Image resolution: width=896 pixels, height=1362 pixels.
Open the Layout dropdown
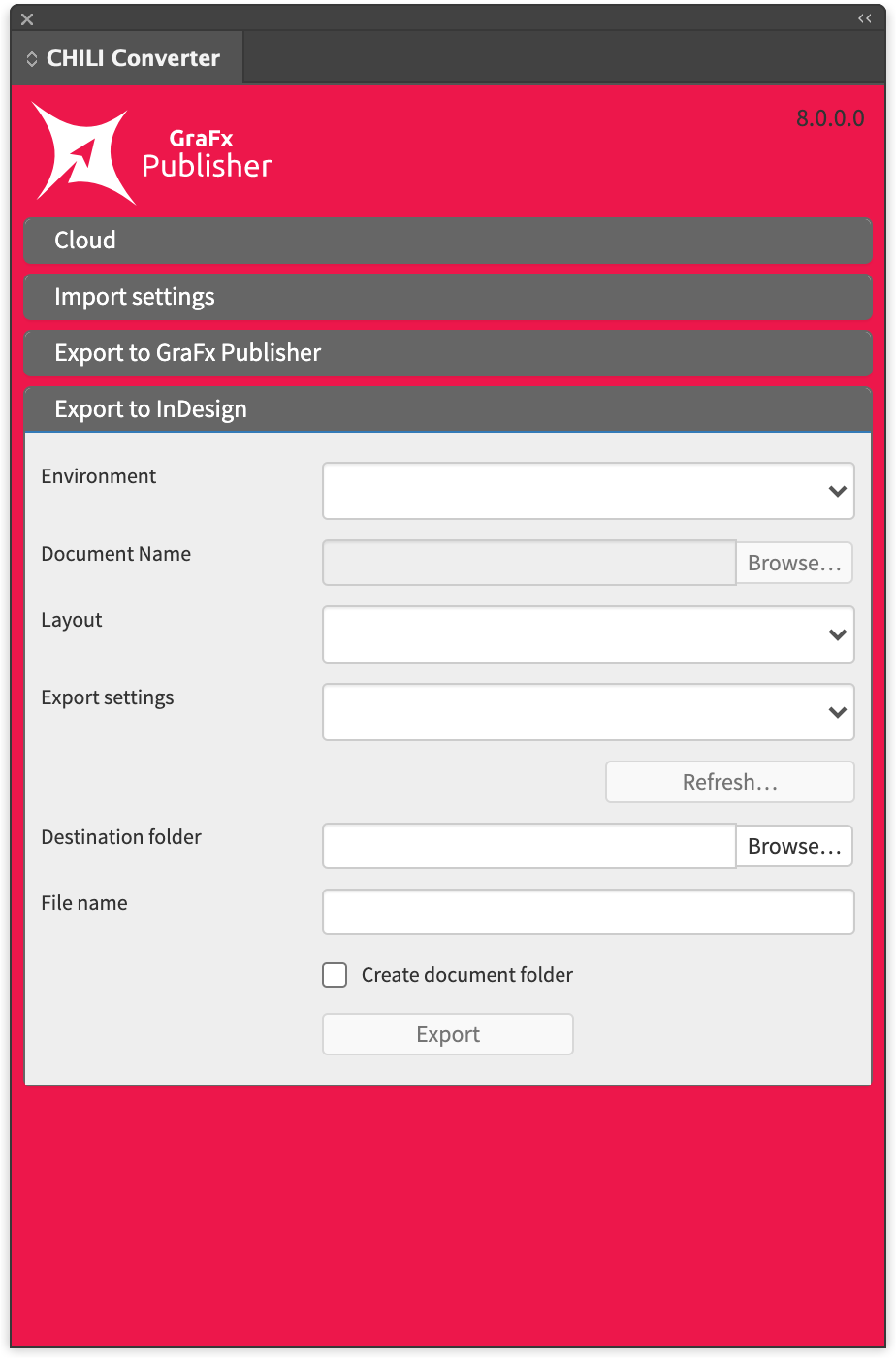click(589, 634)
